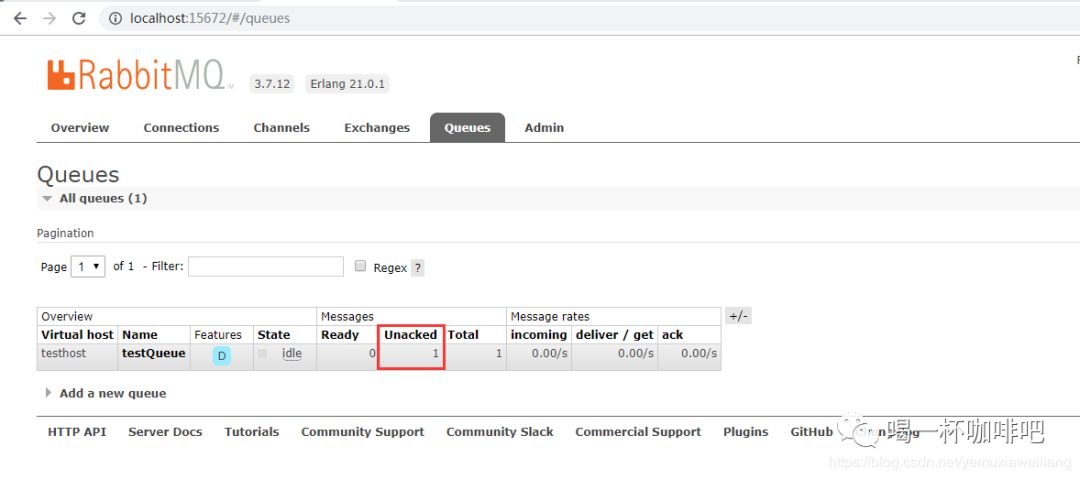1080x479 pixels.
Task: Click the Erlang 21.0.1 version badge
Action: 348,84
